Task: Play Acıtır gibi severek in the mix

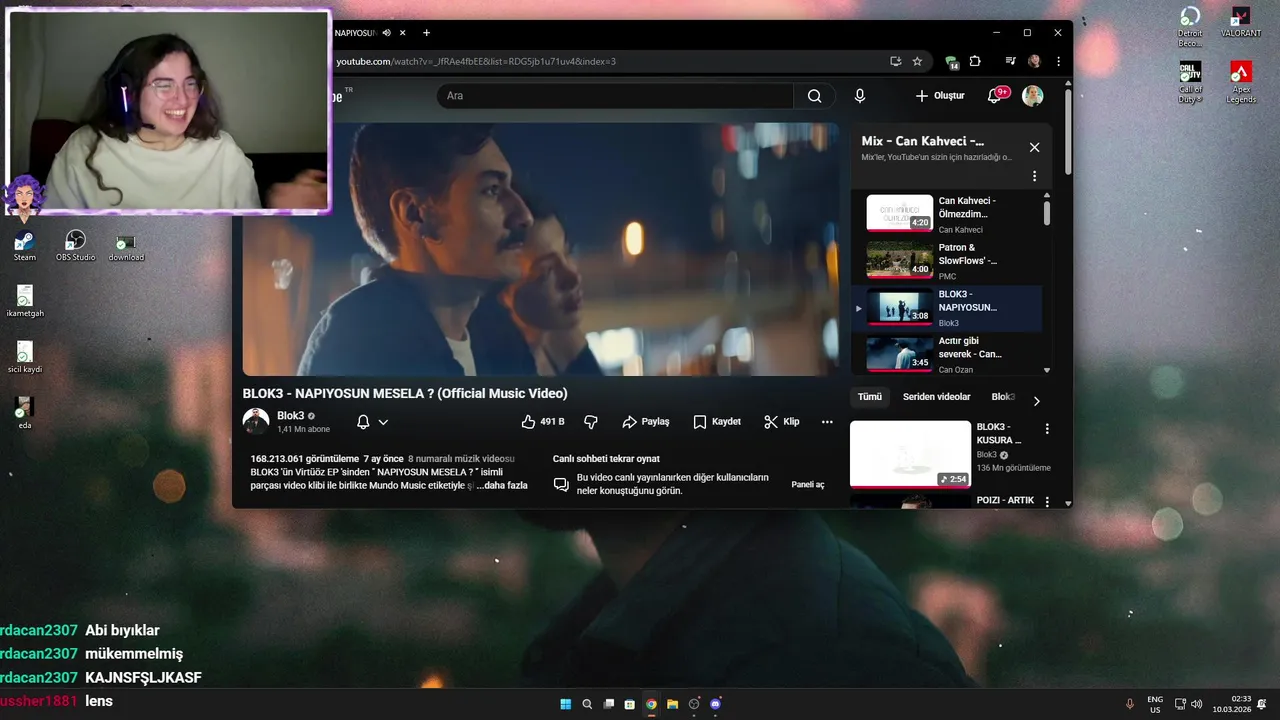Action: (x=953, y=354)
